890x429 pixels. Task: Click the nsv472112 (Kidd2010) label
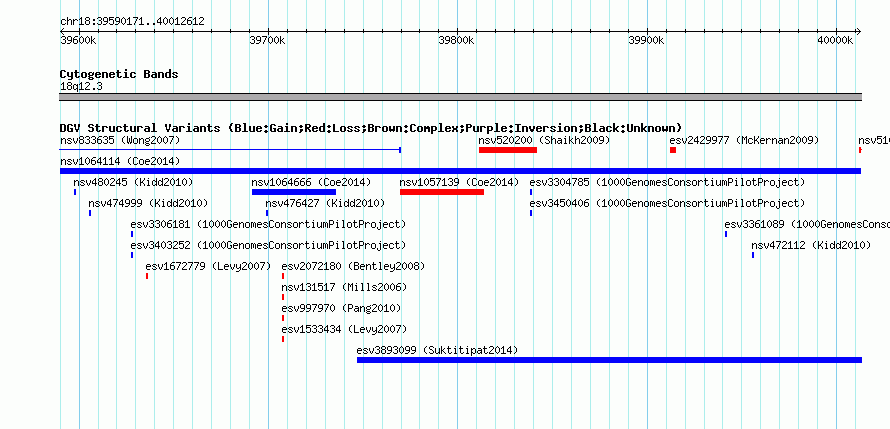tap(811, 245)
